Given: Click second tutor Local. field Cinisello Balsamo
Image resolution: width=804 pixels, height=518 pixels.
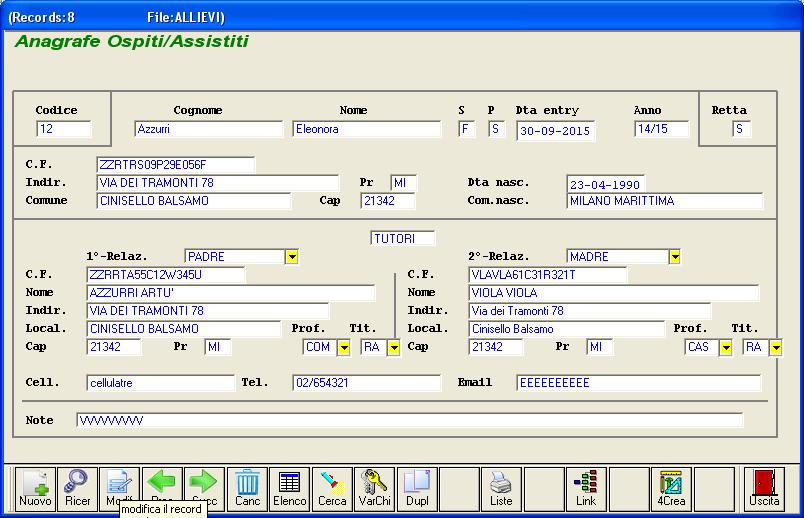Looking at the screenshot, I should (x=567, y=329).
